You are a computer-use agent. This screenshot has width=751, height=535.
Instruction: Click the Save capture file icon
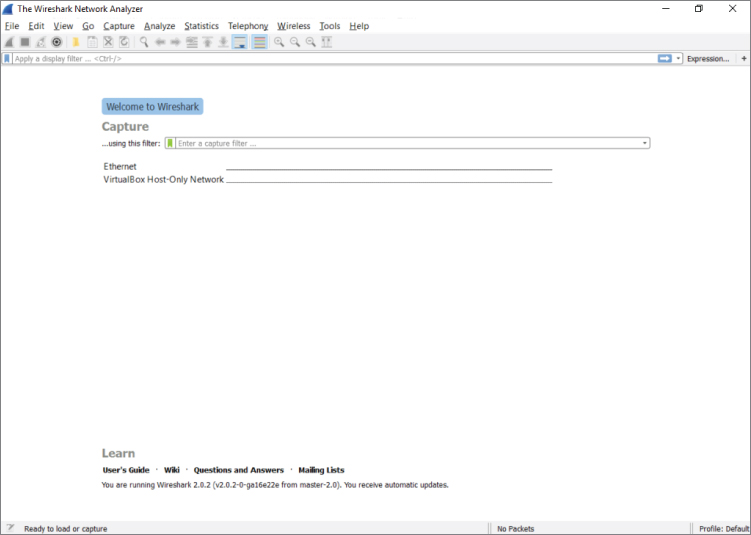click(x=92, y=42)
